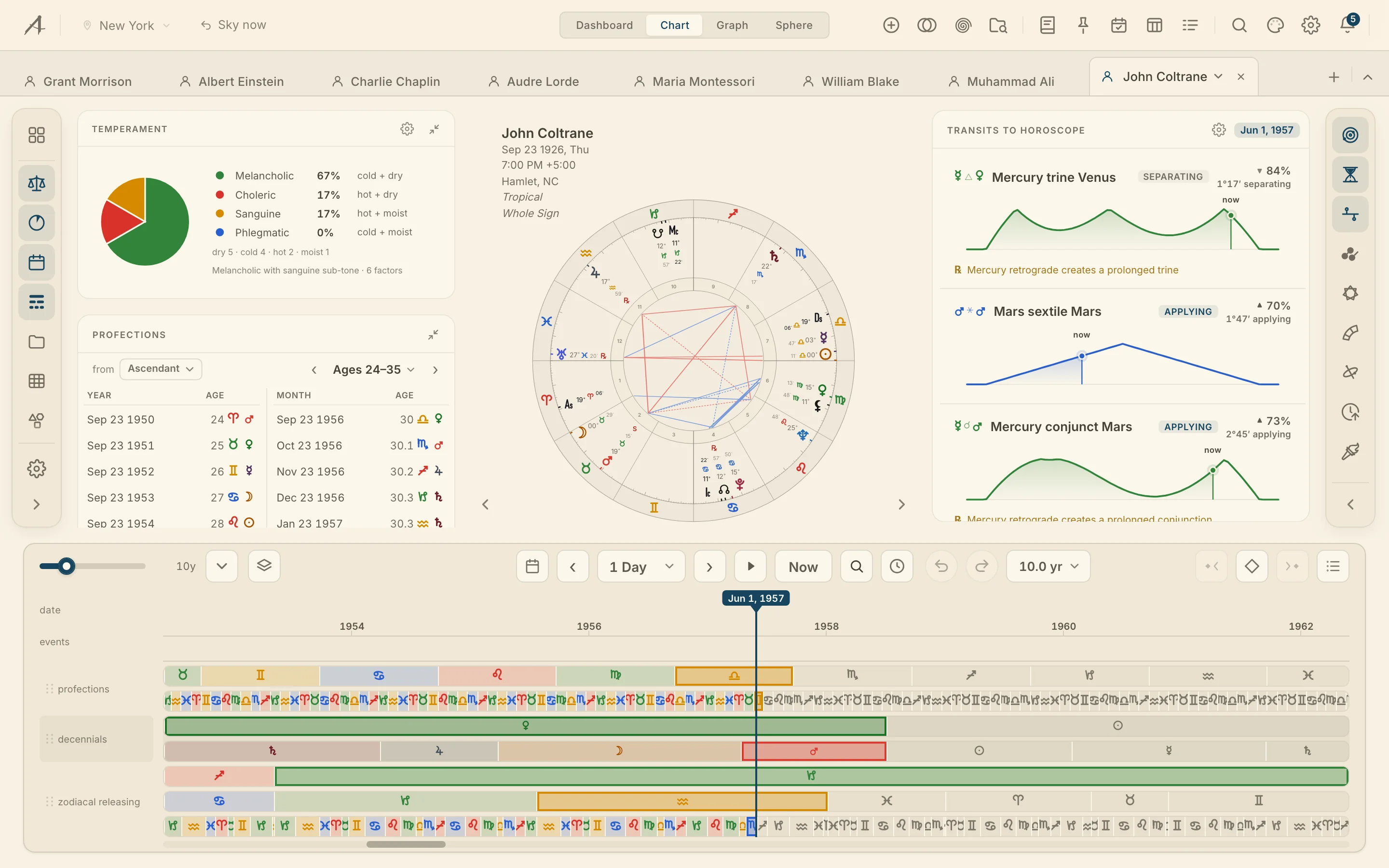The image size is (1389, 868).
Task: Collapse the right sidebar with chevron
Action: (1350, 504)
